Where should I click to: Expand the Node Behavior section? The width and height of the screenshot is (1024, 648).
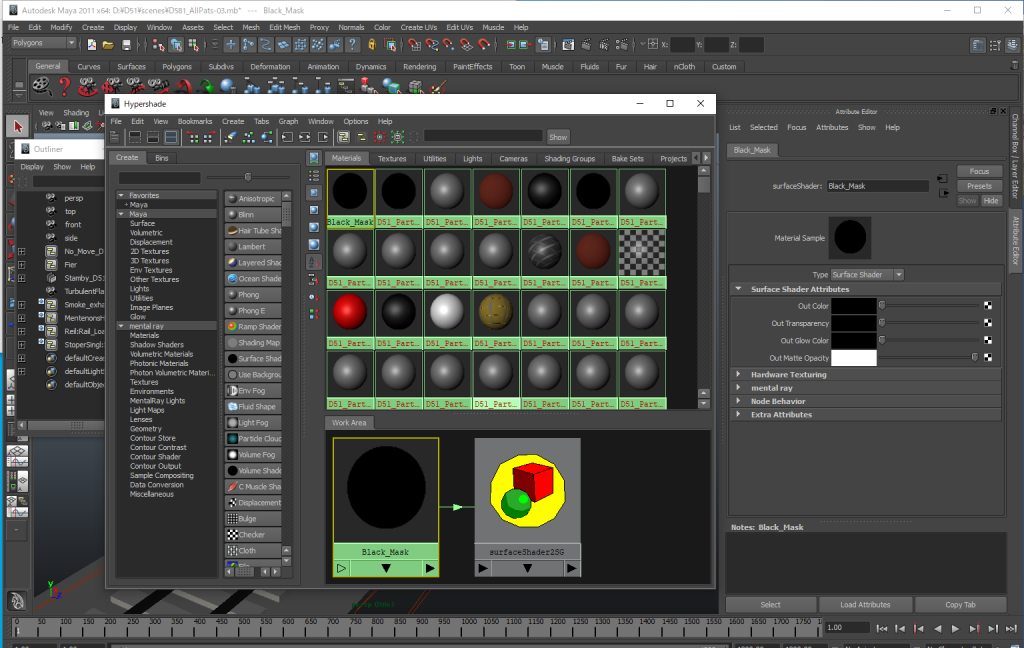tap(739, 401)
